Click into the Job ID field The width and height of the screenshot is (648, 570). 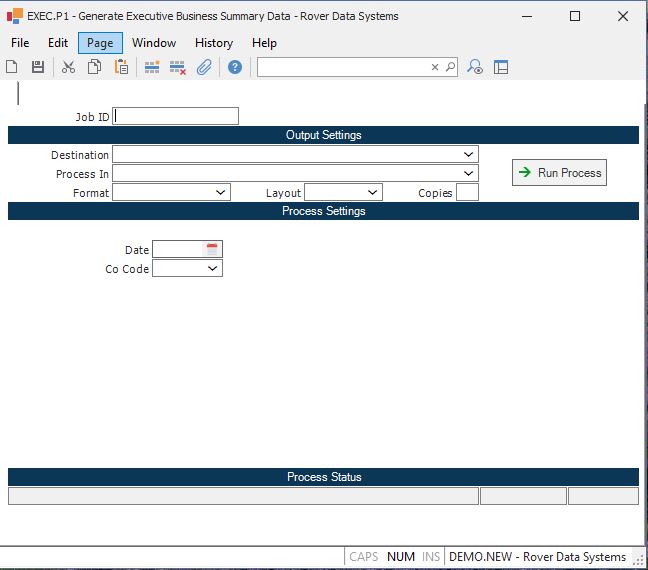point(176,116)
